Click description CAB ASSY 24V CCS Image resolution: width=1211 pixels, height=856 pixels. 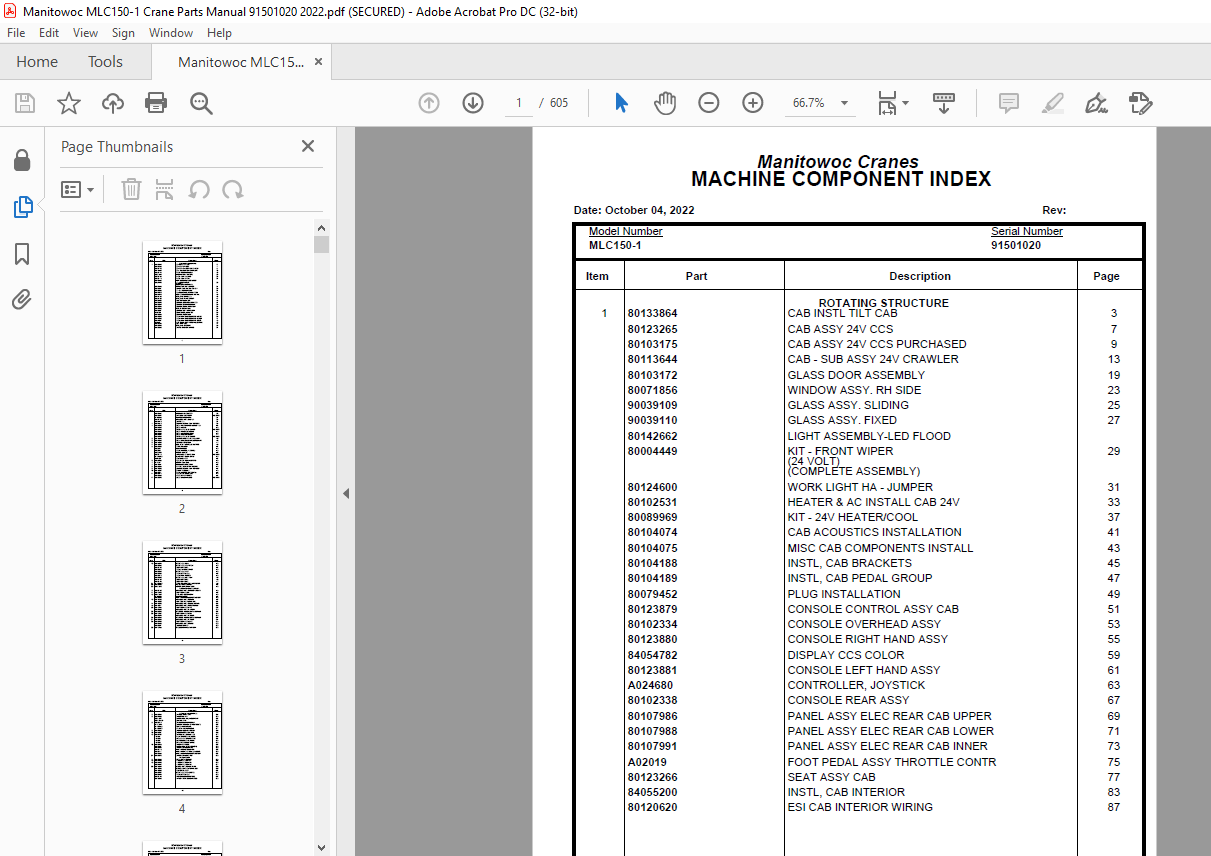(x=840, y=329)
